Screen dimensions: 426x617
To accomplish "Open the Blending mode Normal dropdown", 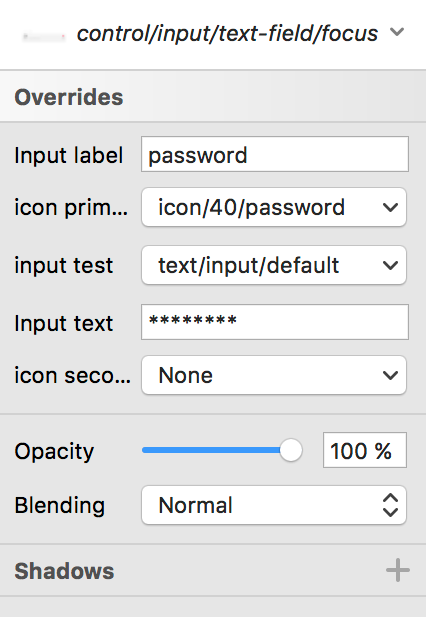I will point(274,505).
